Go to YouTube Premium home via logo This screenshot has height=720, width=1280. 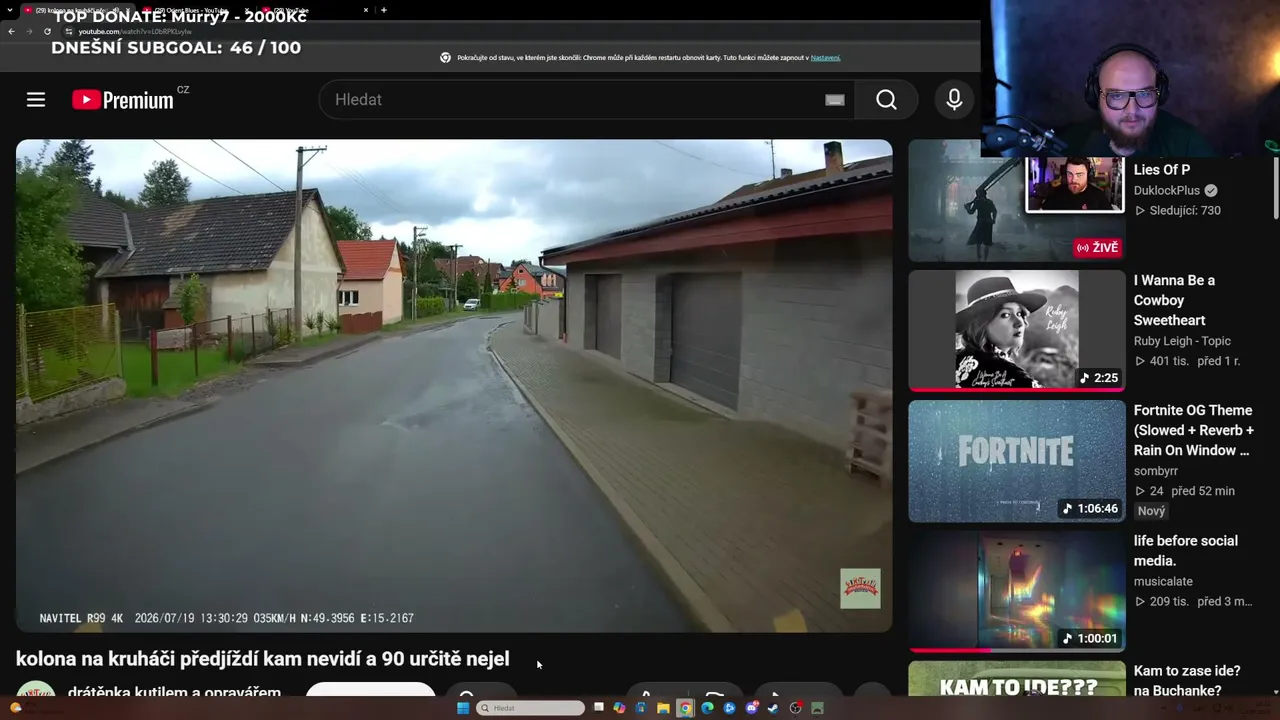pyautogui.click(x=123, y=100)
